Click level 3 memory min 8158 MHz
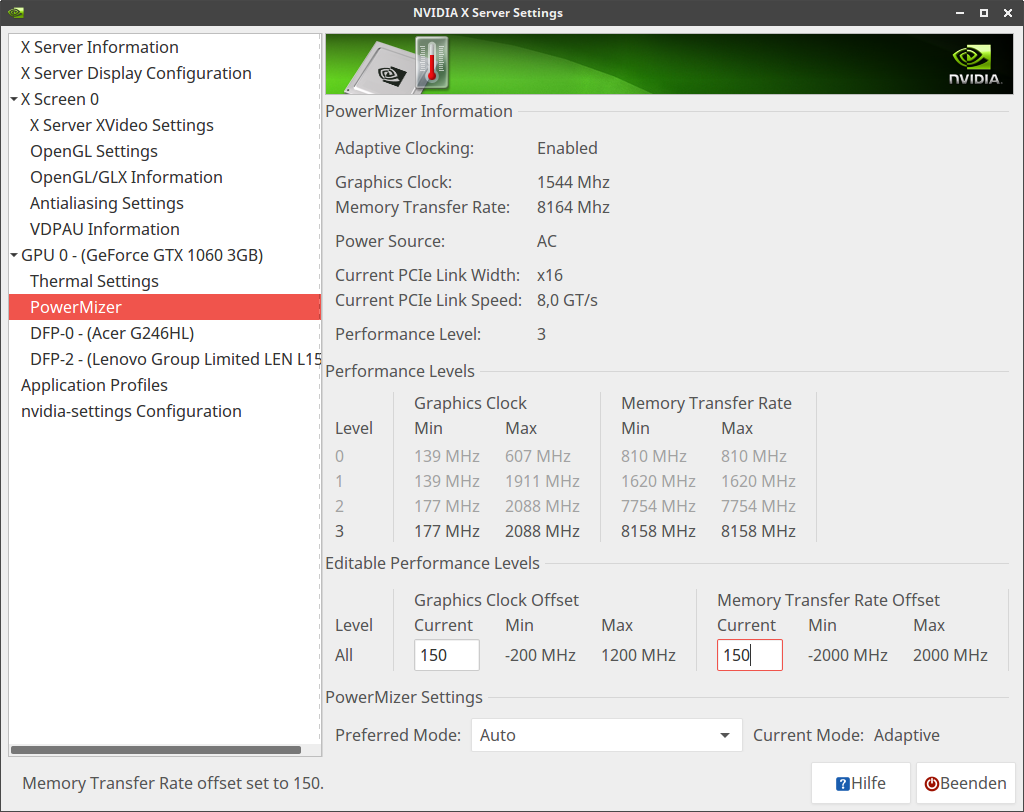 658,531
